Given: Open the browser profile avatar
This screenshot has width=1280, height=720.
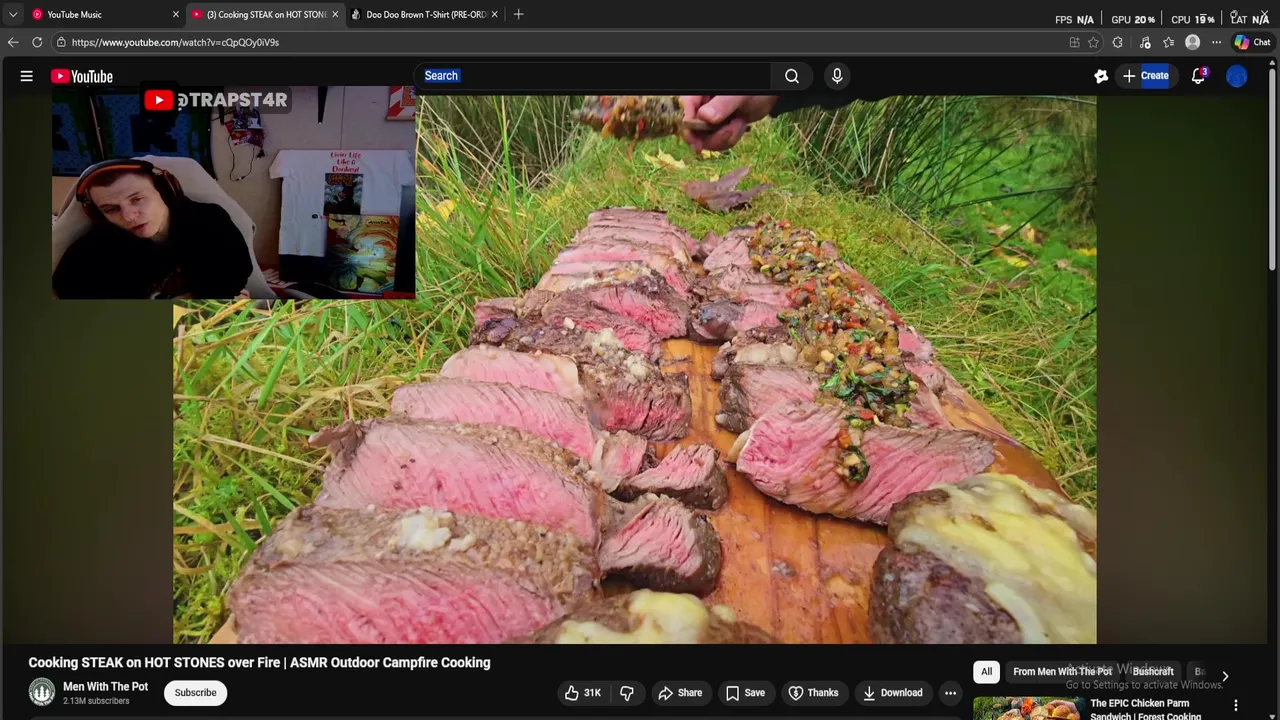Looking at the screenshot, I should tap(1192, 42).
